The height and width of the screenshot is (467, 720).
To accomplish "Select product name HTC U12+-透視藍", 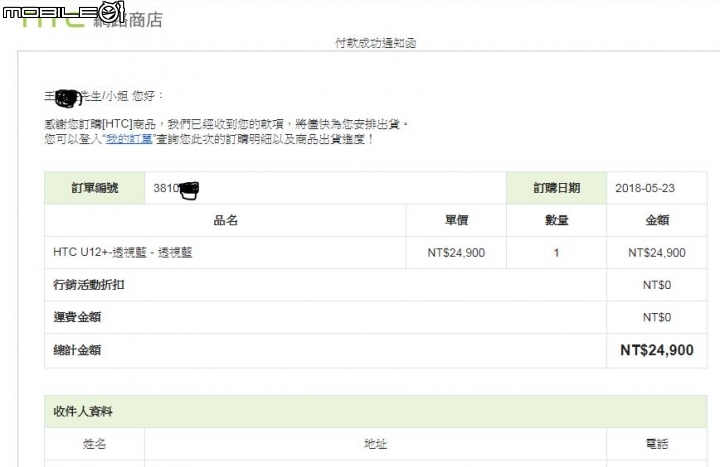I will (123, 252).
